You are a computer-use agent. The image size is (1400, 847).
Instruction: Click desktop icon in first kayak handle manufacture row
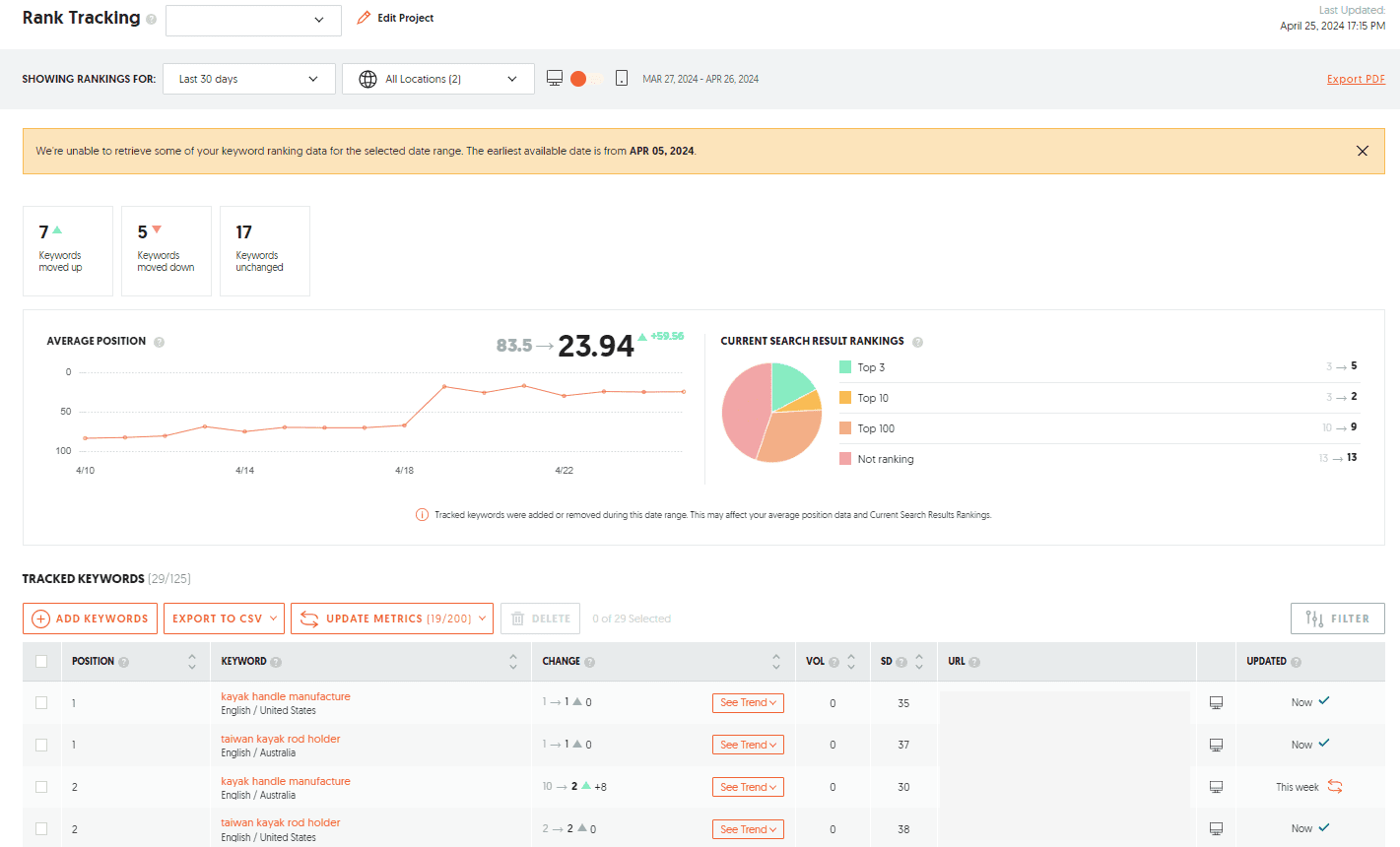point(1216,703)
